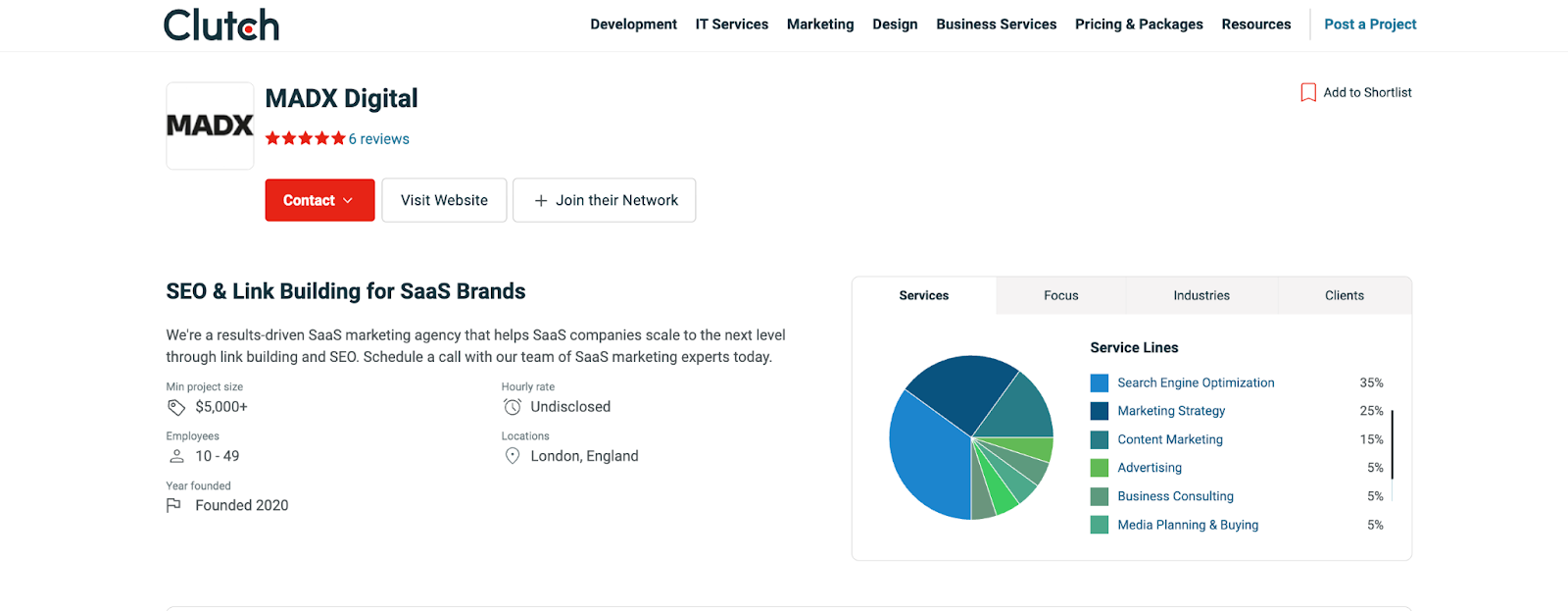Click the Add to Shortlist text
Image resolution: width=1568 pixels, height=611 pixels.
click(x=1367, y=92)
